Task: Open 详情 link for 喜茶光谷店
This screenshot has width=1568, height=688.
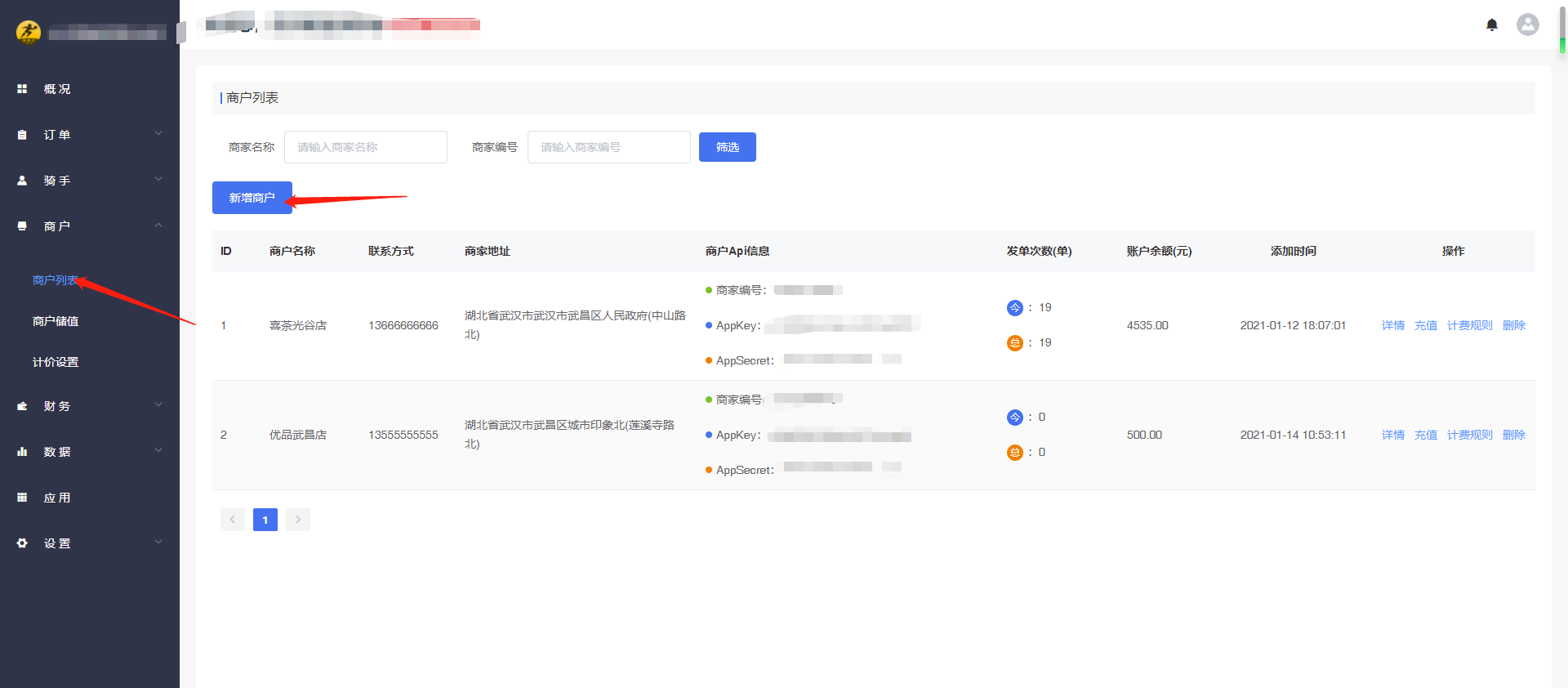Action: click(x=1392, y=325)
